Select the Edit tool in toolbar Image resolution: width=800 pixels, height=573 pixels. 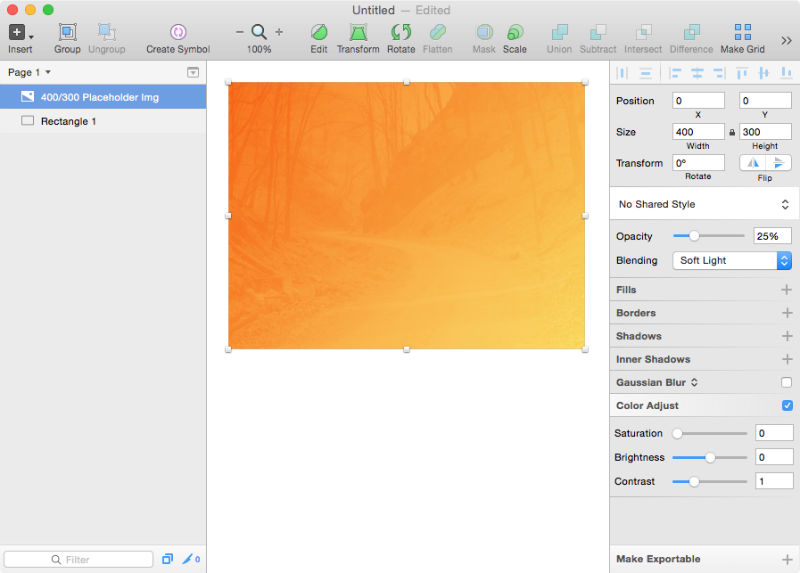pos(319,32)
